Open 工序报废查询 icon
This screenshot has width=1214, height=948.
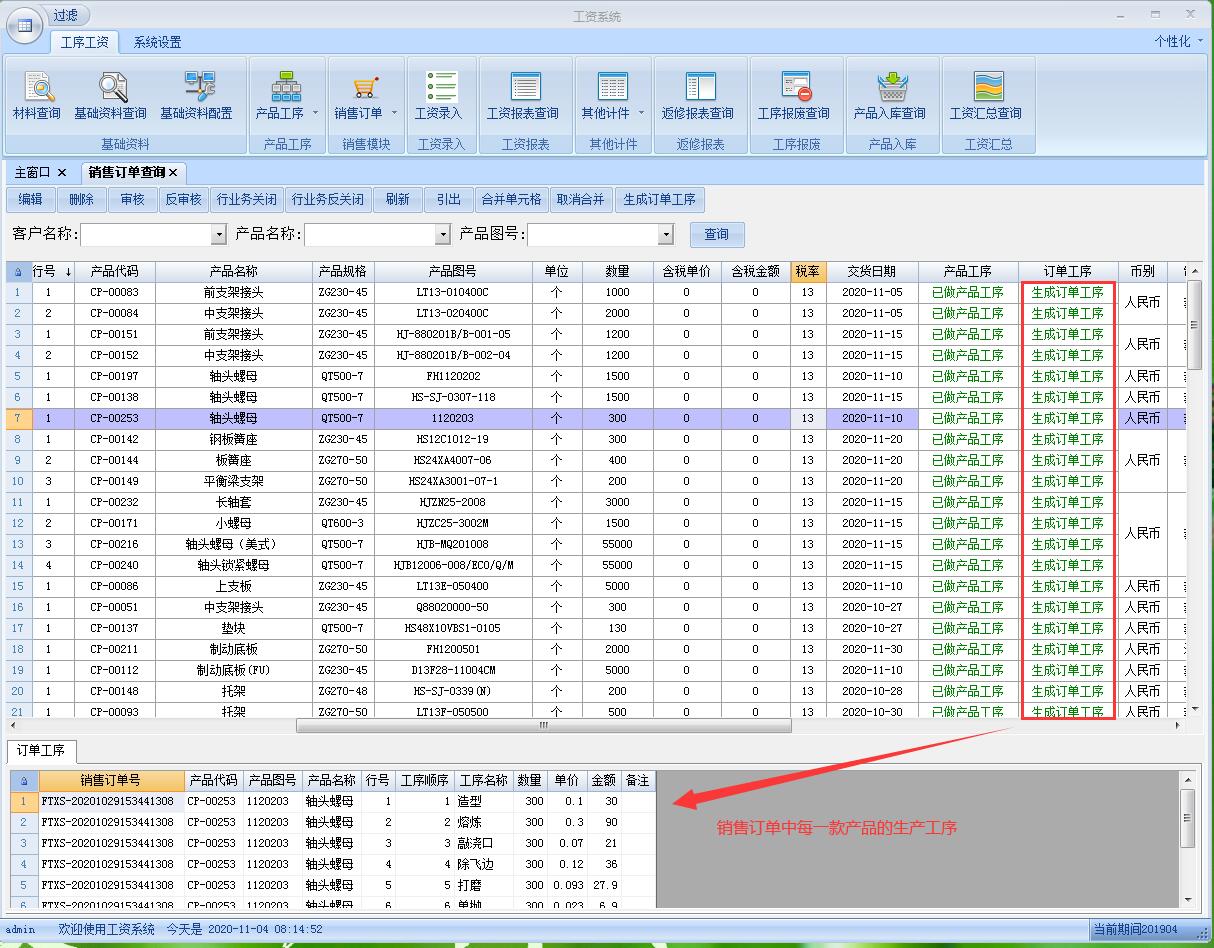pyautogui.click(x=795, y=87)
